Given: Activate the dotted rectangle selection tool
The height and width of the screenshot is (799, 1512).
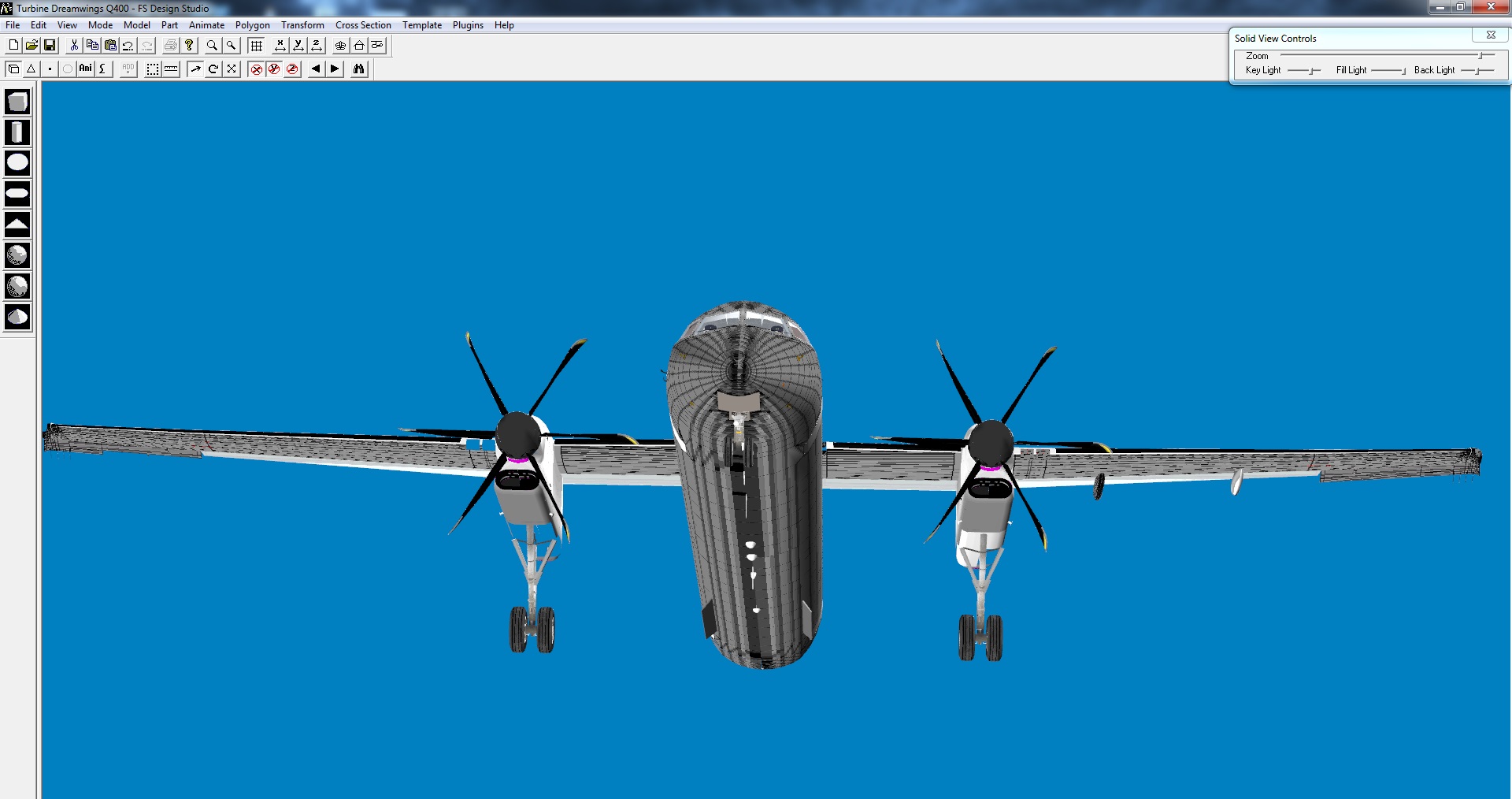Looking at the screenshot, I should [153, 69].
